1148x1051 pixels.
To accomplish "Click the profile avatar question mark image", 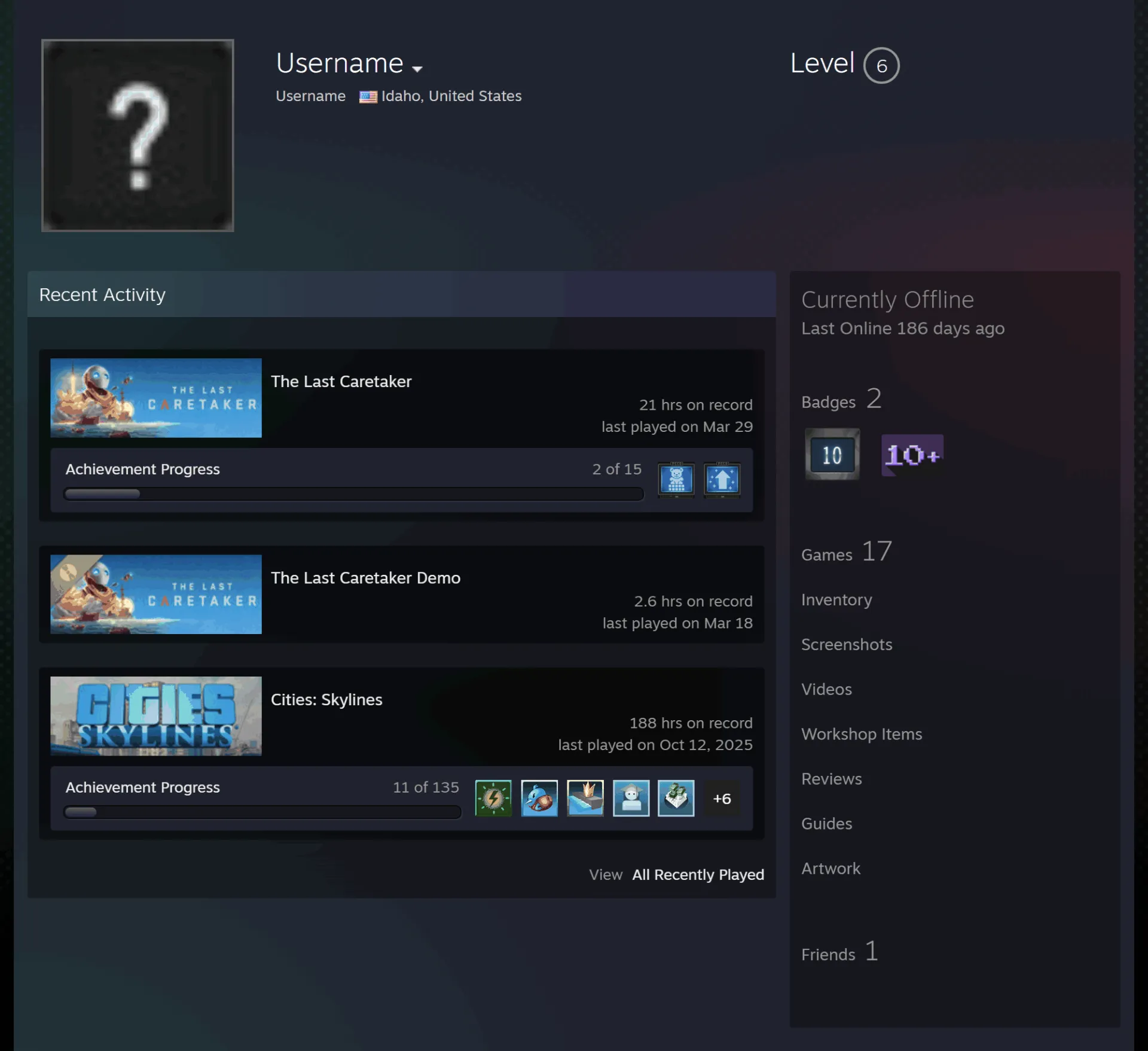I will tap(138, 135).
